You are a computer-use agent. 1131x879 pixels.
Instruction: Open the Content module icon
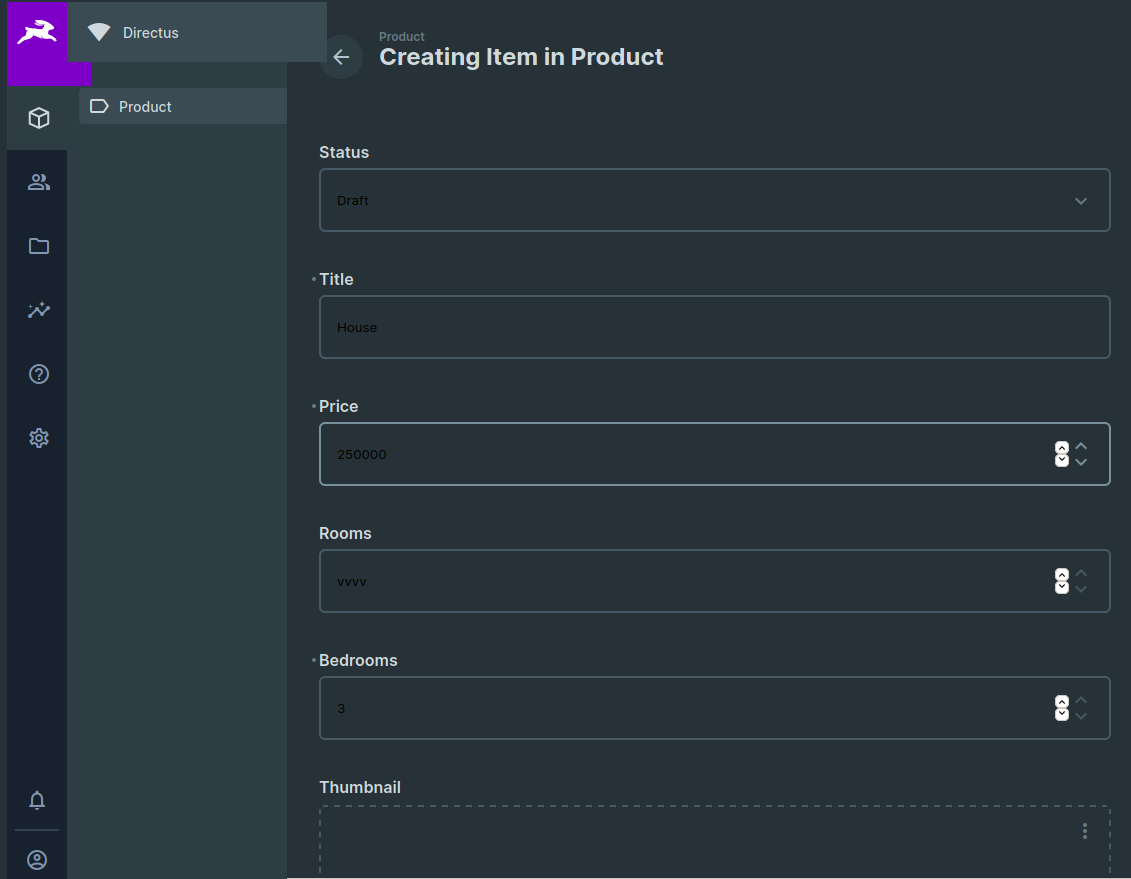tap(37, 117)
